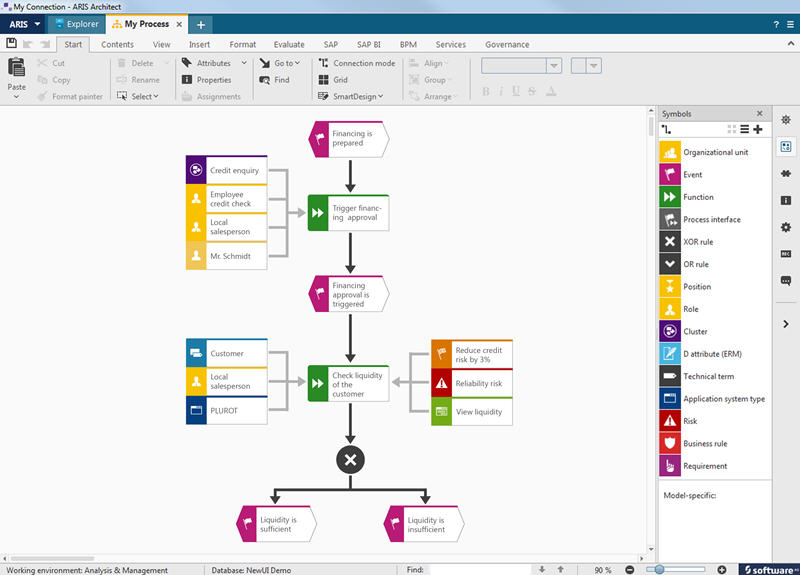Click the navigation gear icon atop right sidebar

pos(786,120)
